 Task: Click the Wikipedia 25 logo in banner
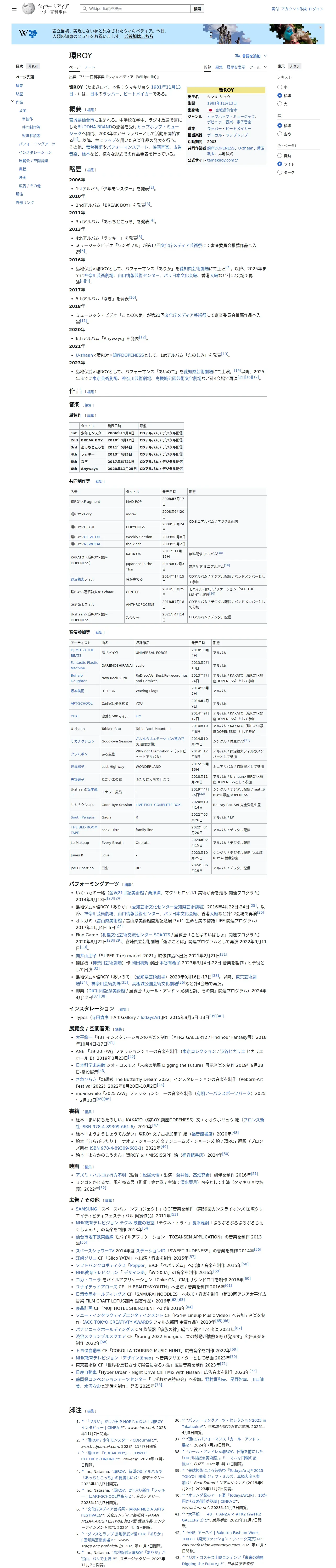[x=27, y=33]
